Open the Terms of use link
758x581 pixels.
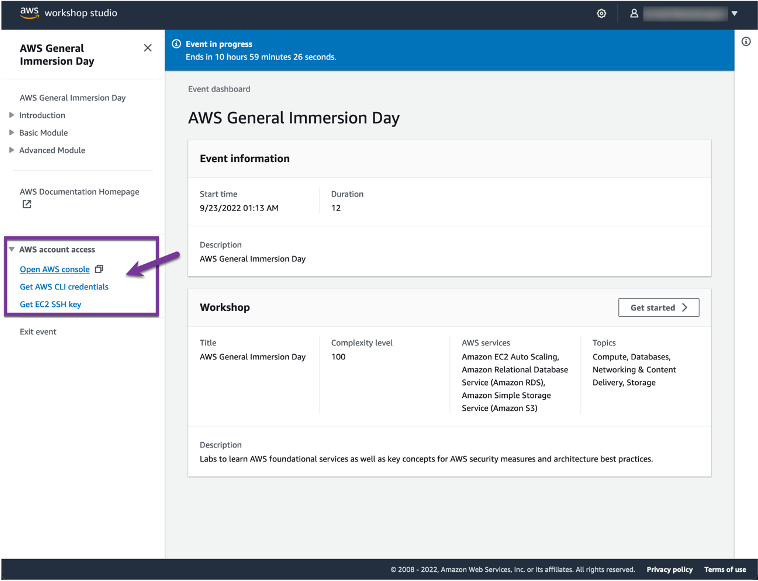(x=725, y=569)
